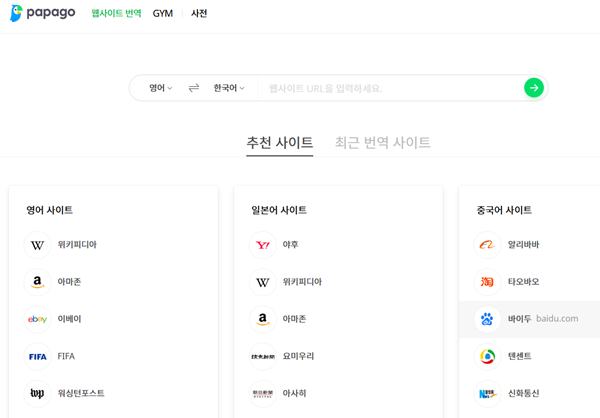600x418 pixels.
Task: Open the 워싱턴포스트 link
Action: coord(81,394)
